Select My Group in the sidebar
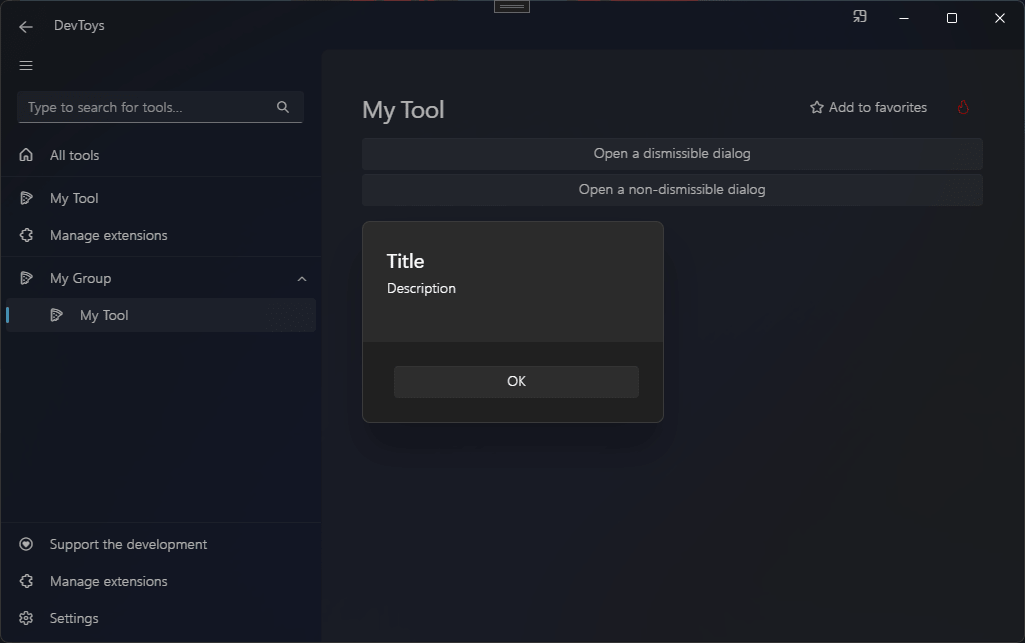This screenshot has height=643, width=1025. tap(80, 278)
